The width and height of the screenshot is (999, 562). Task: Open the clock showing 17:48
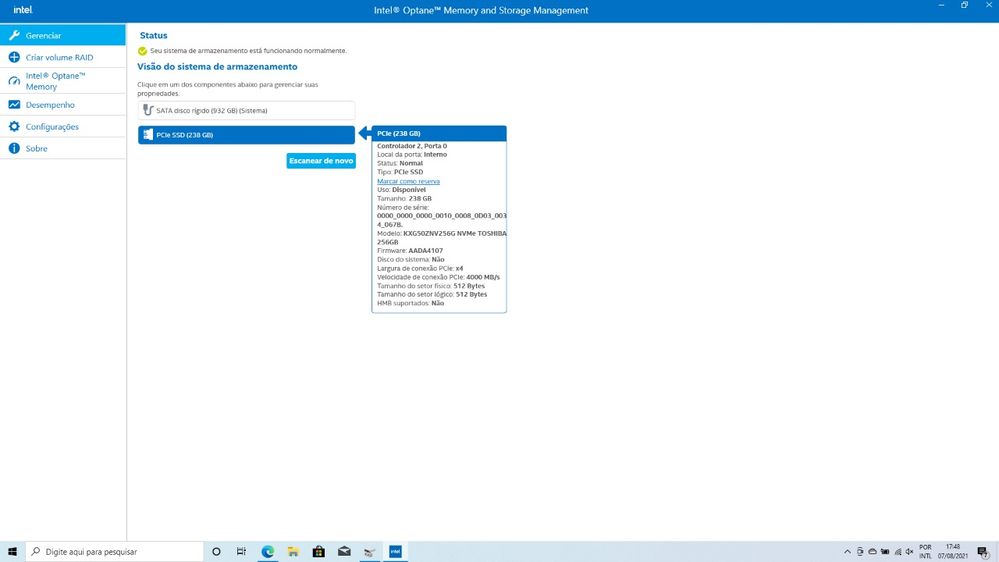pyautogui.click(x=952, y=551)
